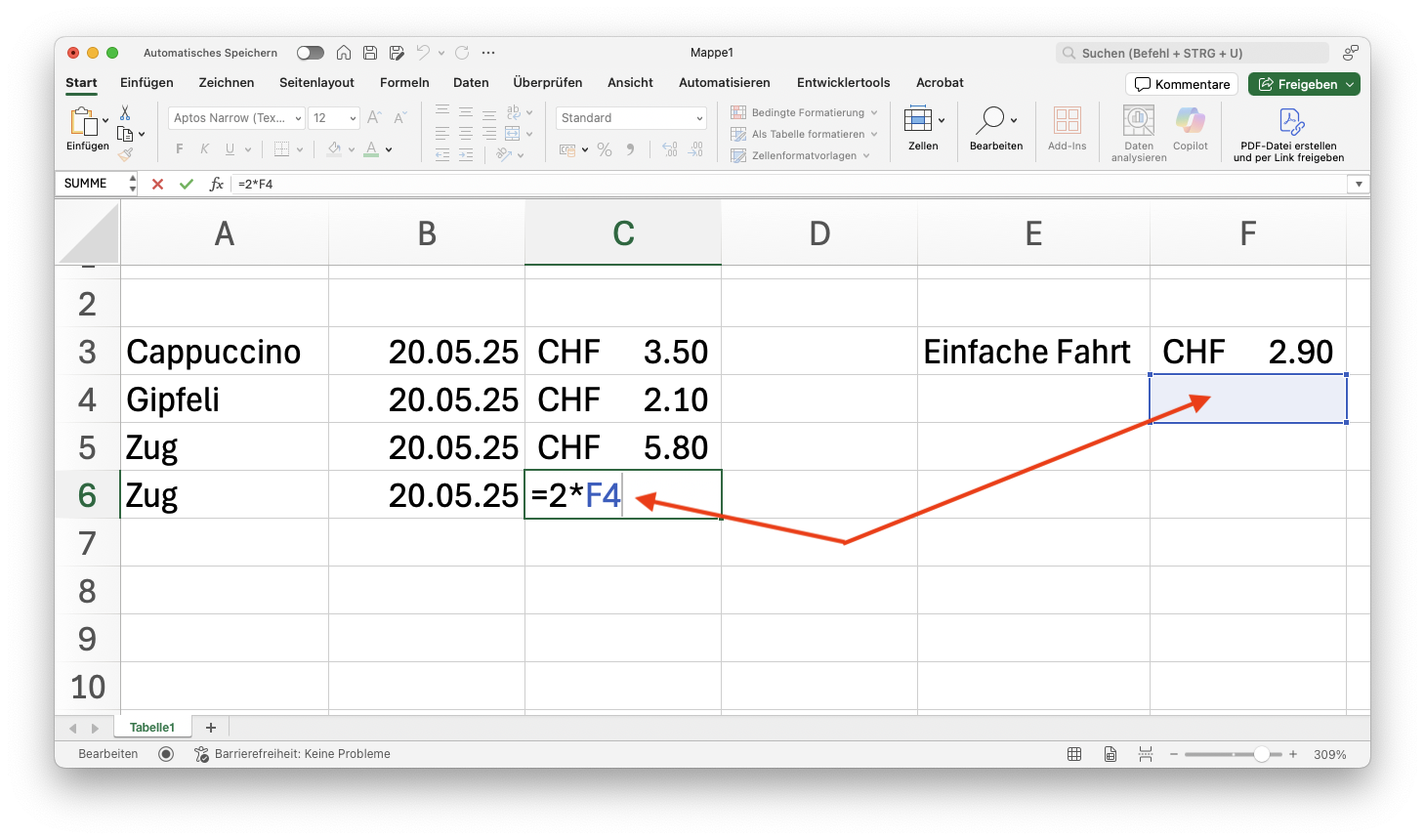Toggle the Automatisches Speichern switch
1425x840 pixels.
310,53
